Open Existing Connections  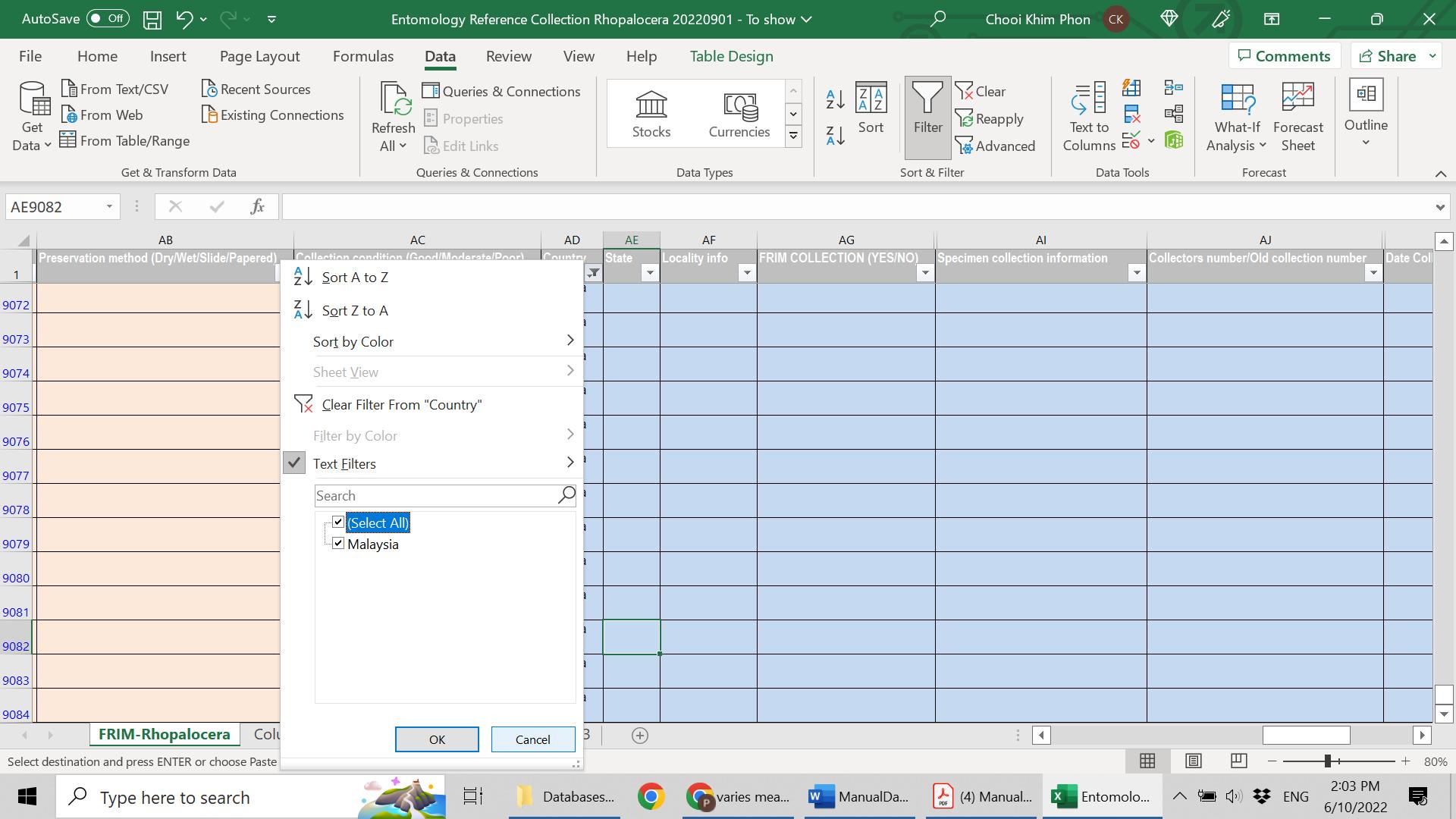point(273,115)
